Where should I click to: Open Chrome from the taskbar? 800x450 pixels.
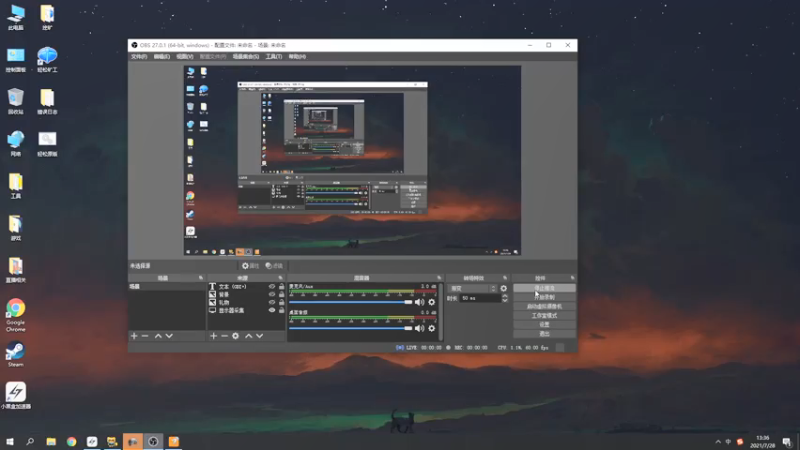[71, 442]
